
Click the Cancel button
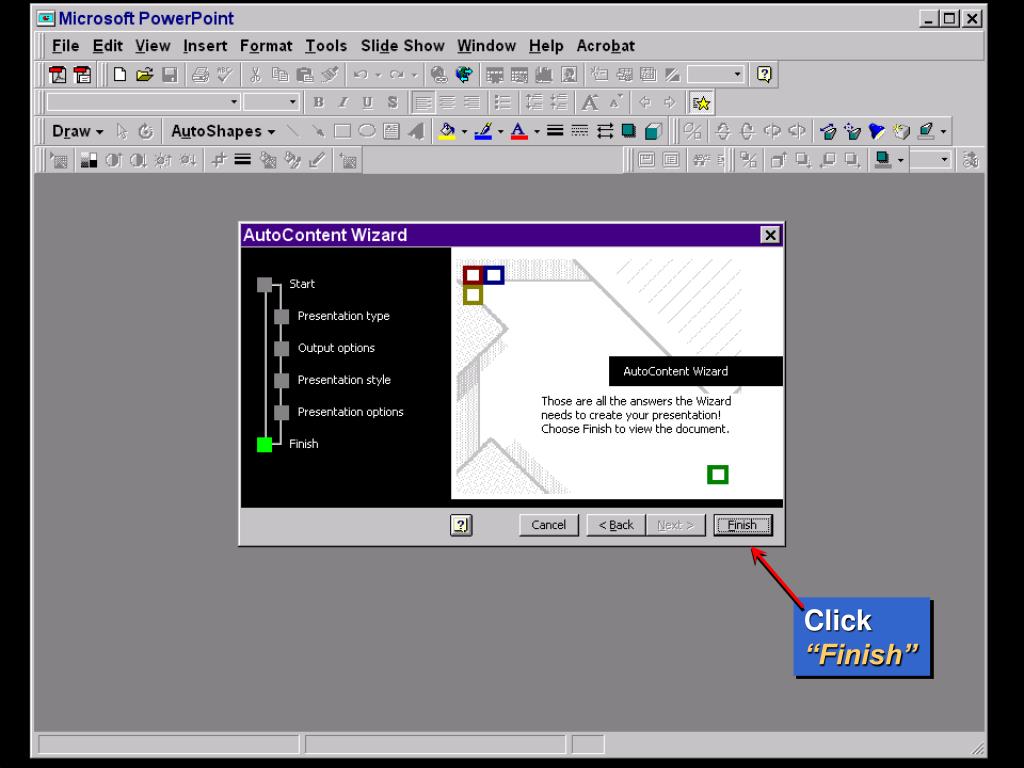pos(549,525)
